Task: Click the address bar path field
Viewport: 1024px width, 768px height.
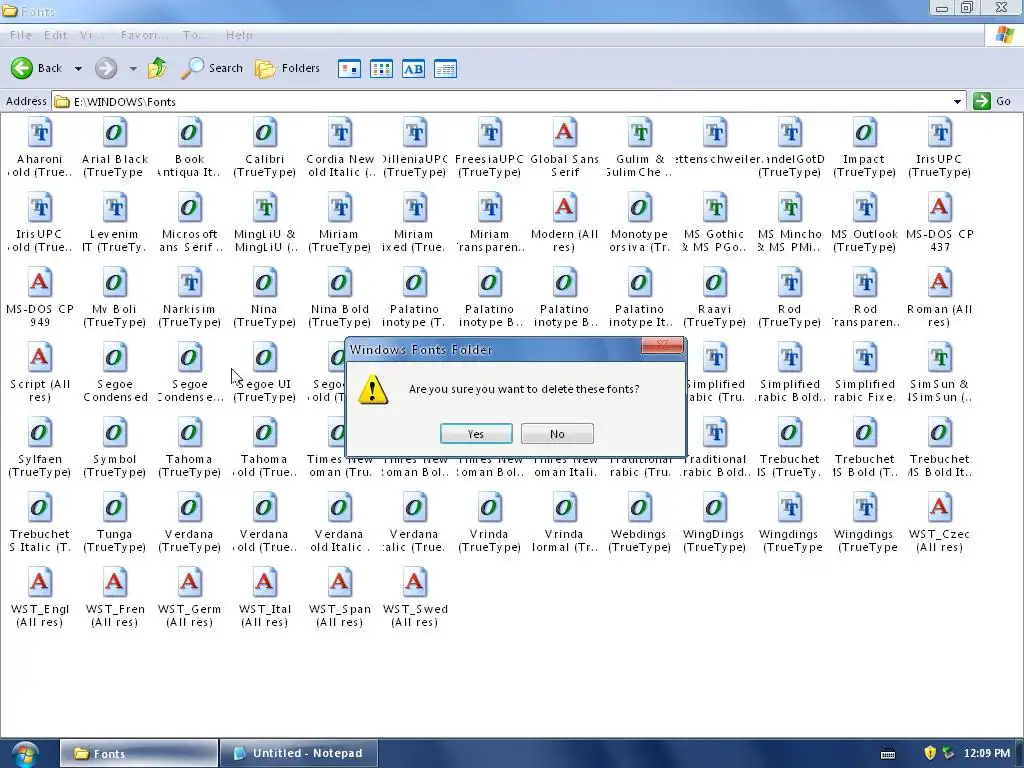Action: (x=502, y=102)
